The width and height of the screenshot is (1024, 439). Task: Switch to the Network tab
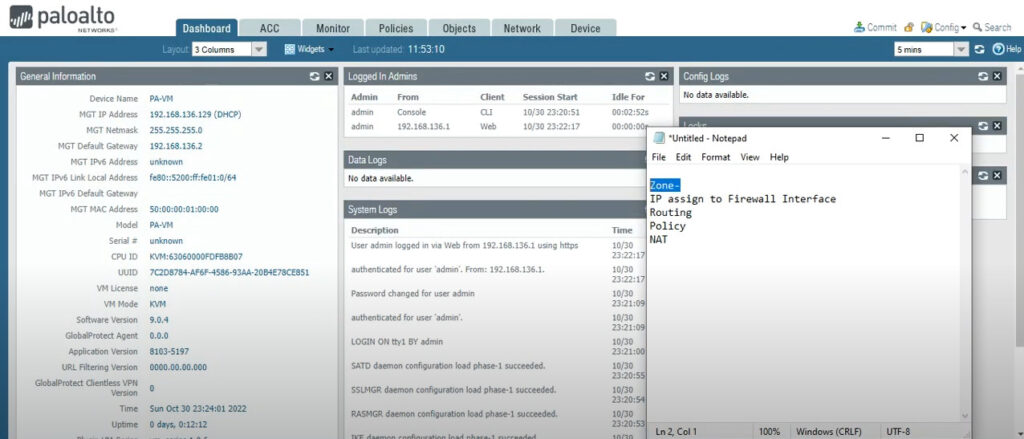pos(522,28)
